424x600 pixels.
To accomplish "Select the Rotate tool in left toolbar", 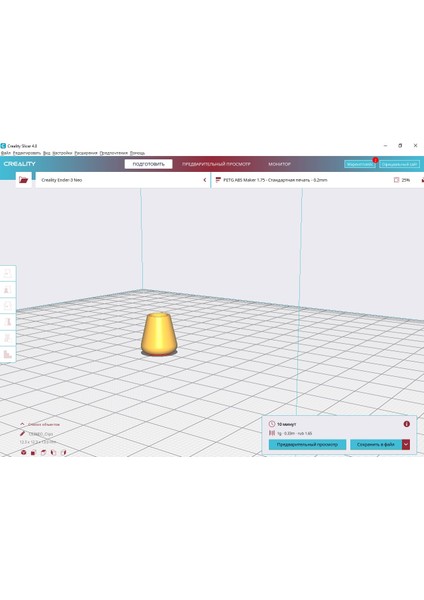I will 8,306.
